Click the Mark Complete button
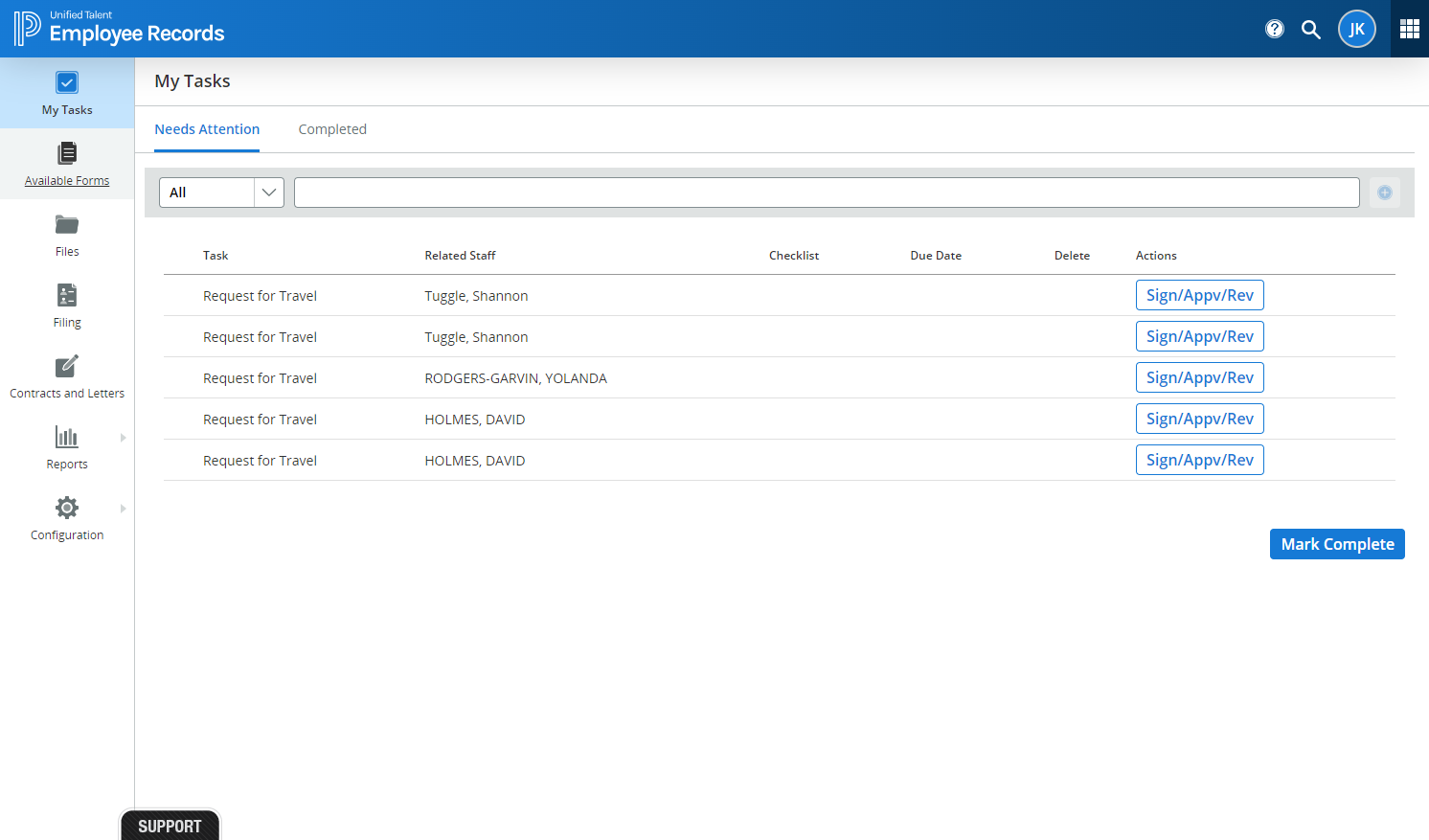Viewport: 1429px width, 840px height. 1337,544
